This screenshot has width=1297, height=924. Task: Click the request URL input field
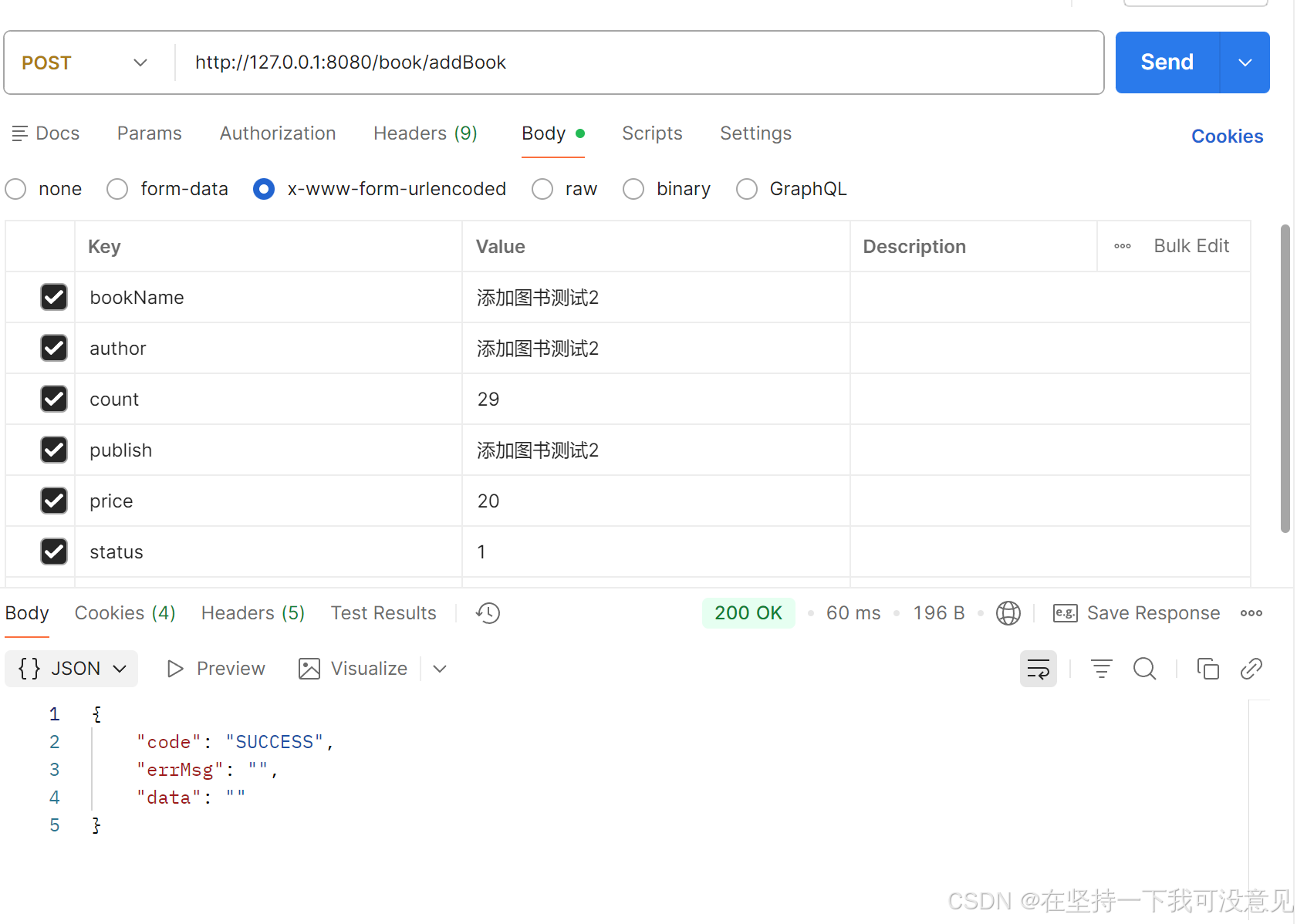[x=639, y=62]
